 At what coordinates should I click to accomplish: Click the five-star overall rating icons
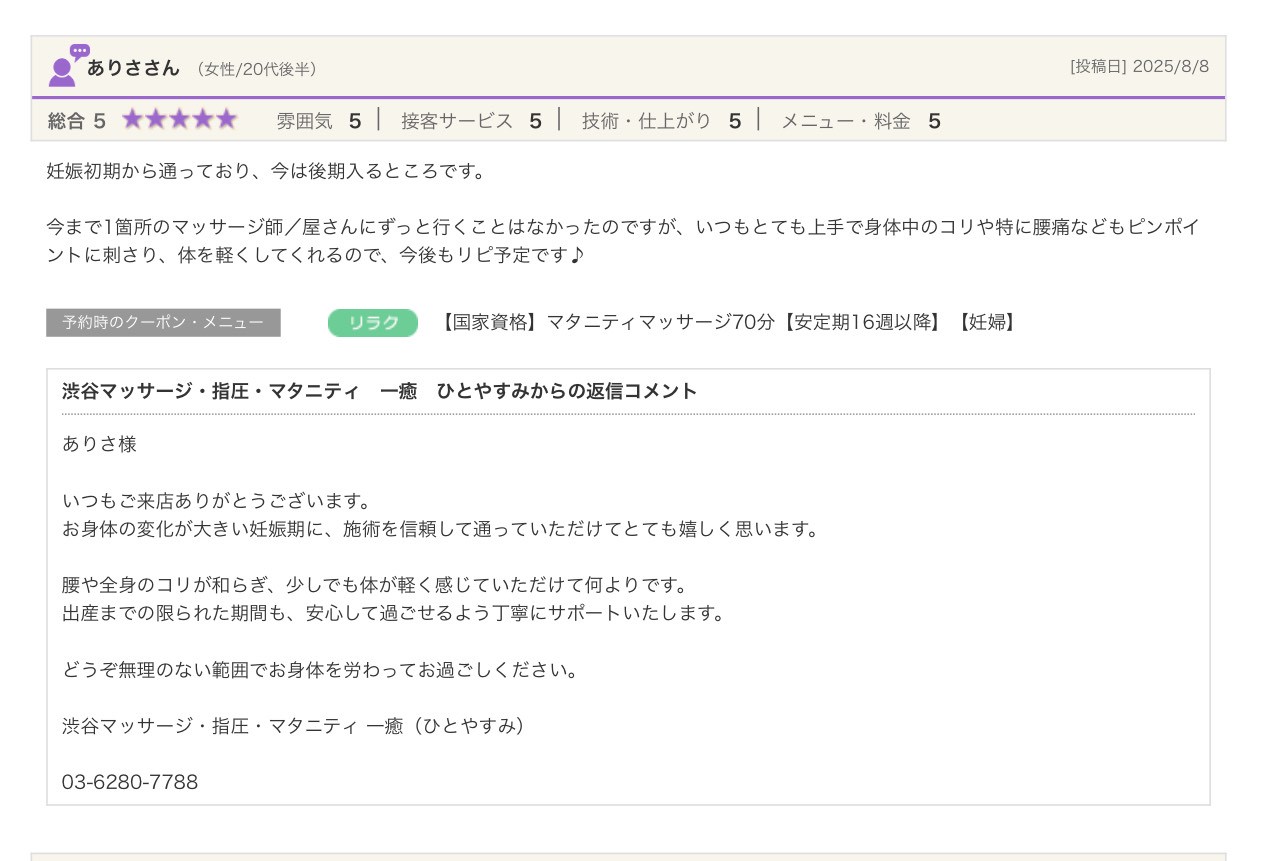[179, 121]
